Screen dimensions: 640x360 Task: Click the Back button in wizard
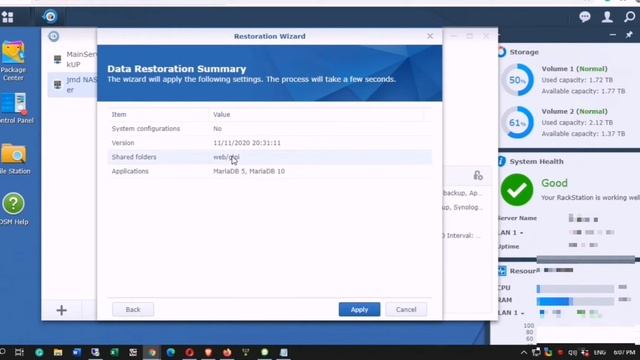tap(133, 309)
